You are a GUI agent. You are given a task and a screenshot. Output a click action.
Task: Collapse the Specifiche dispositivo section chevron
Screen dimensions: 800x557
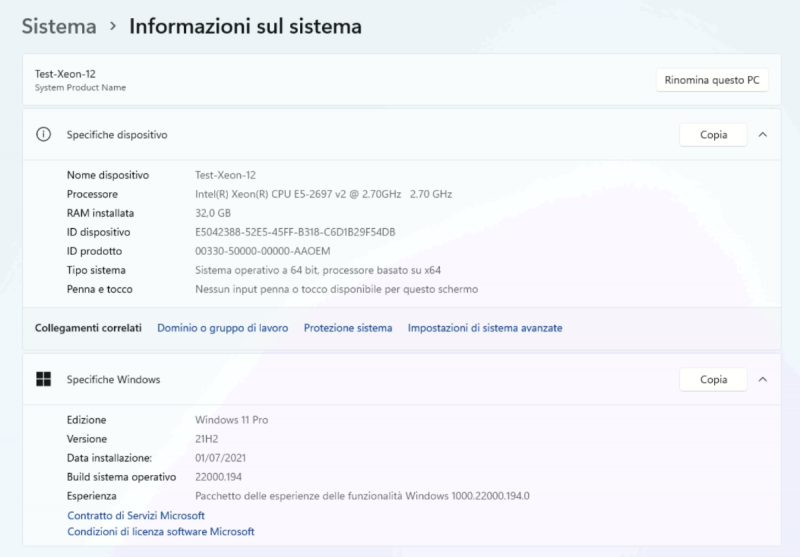coord(763,134)
